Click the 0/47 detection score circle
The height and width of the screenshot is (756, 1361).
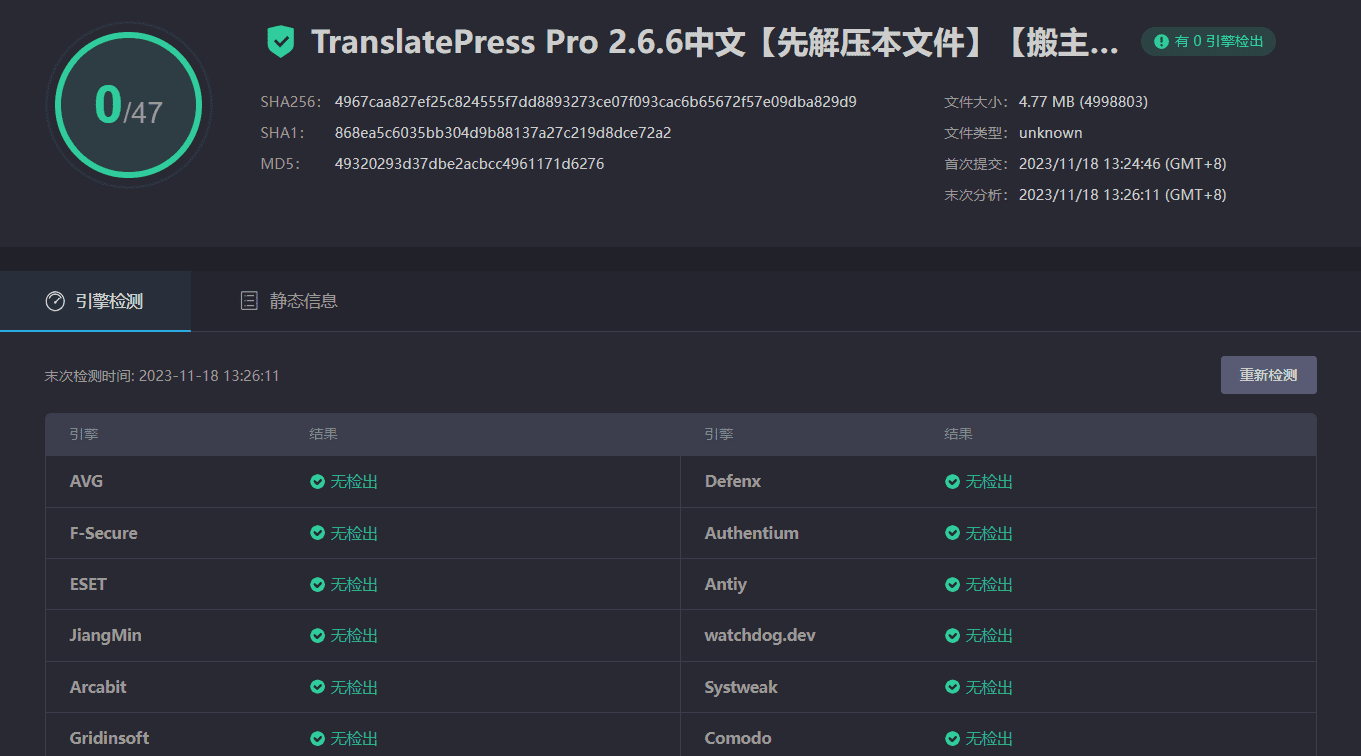(129, 106)
